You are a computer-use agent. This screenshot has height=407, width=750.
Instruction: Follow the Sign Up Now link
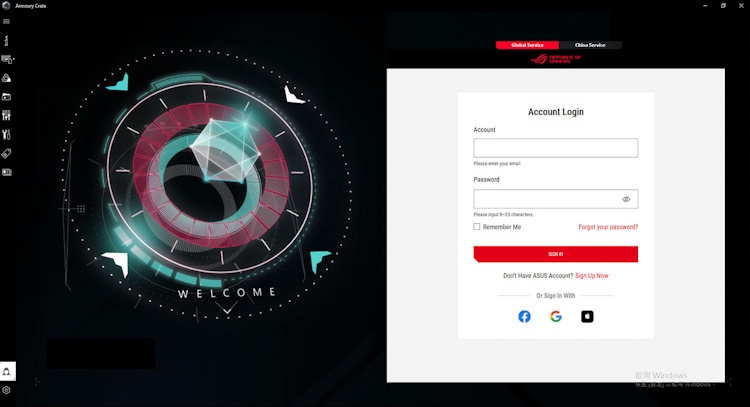click(592, 275)
